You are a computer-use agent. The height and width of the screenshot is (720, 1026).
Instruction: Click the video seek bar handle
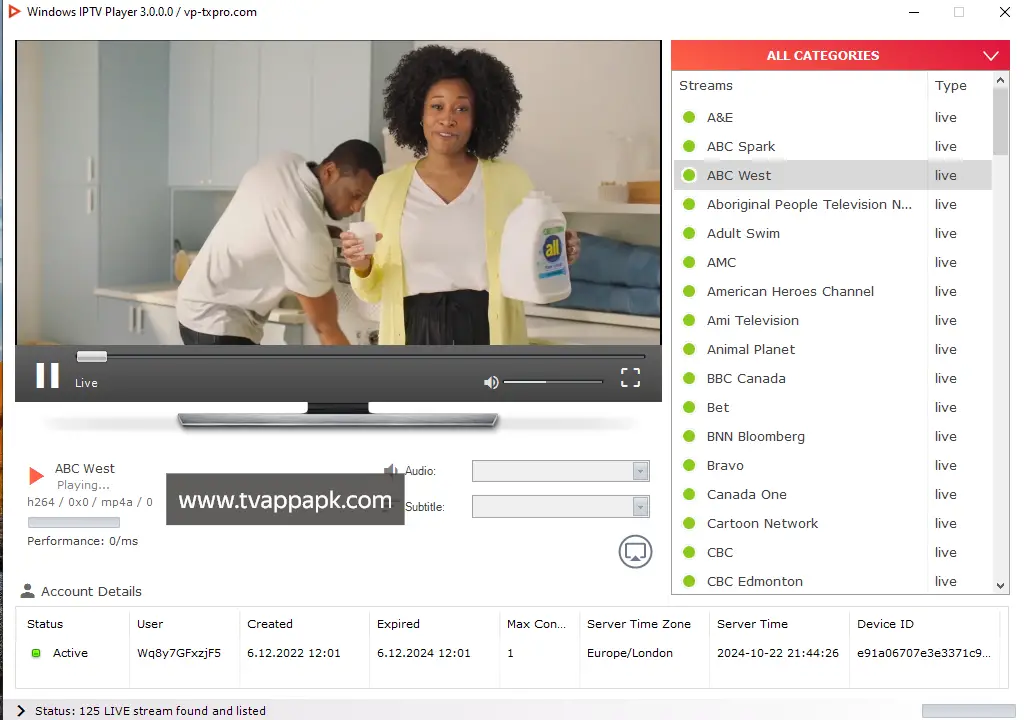point(92,356)
